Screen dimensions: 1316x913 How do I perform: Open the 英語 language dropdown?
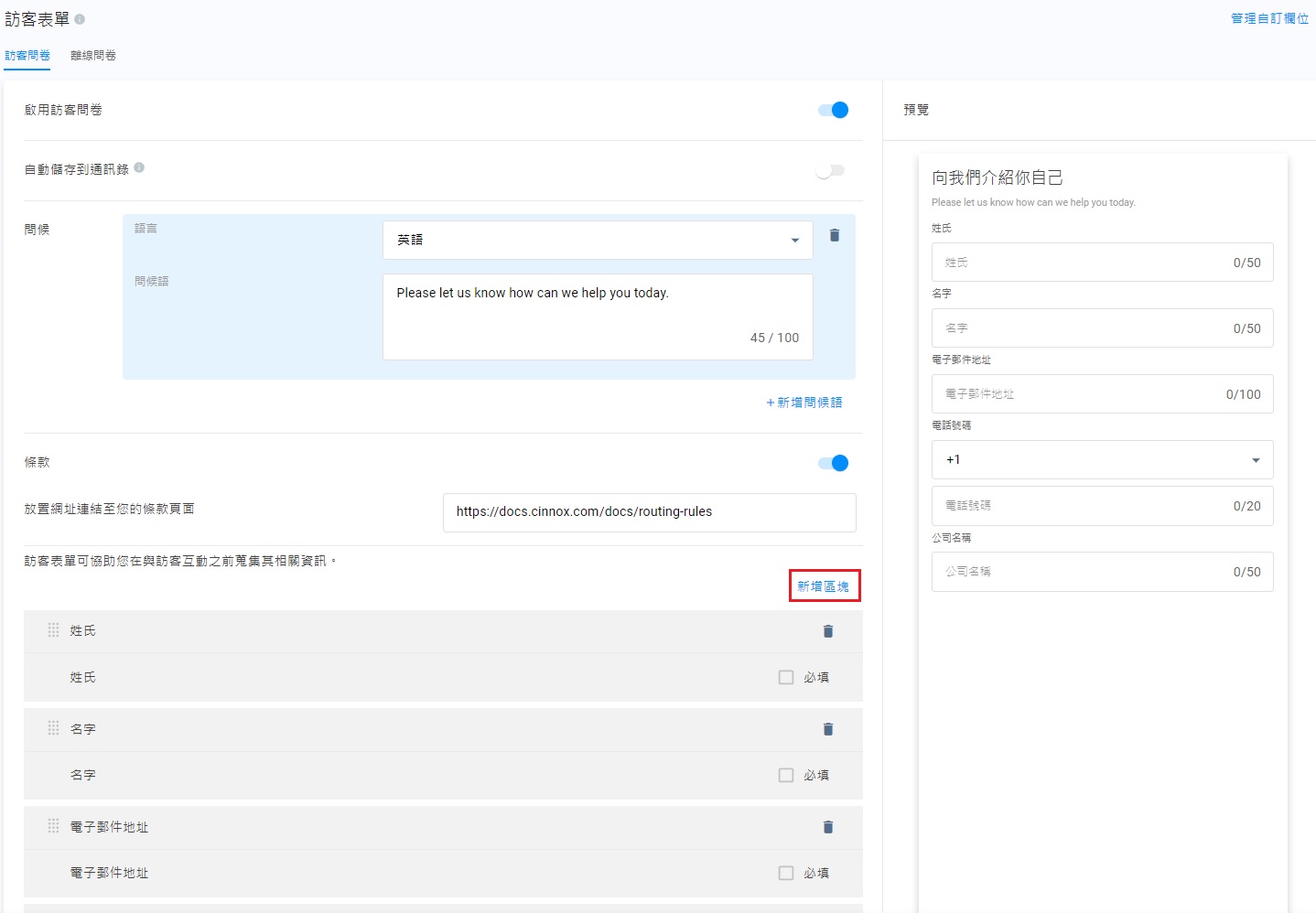[598, 240]
